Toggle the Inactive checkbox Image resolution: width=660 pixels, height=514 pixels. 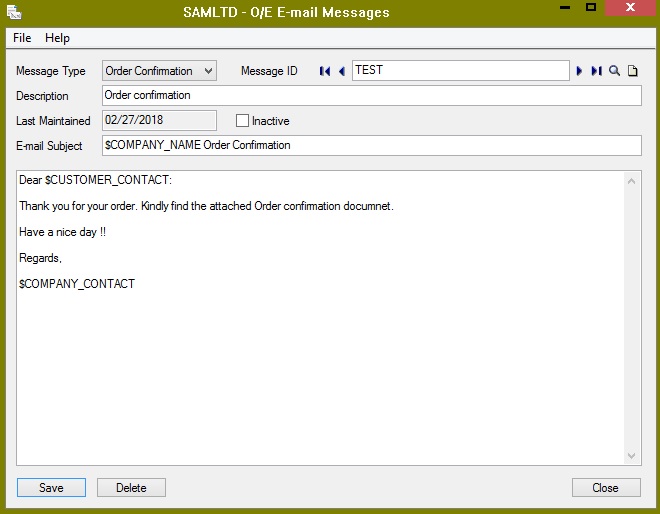(x=242, y=121)
